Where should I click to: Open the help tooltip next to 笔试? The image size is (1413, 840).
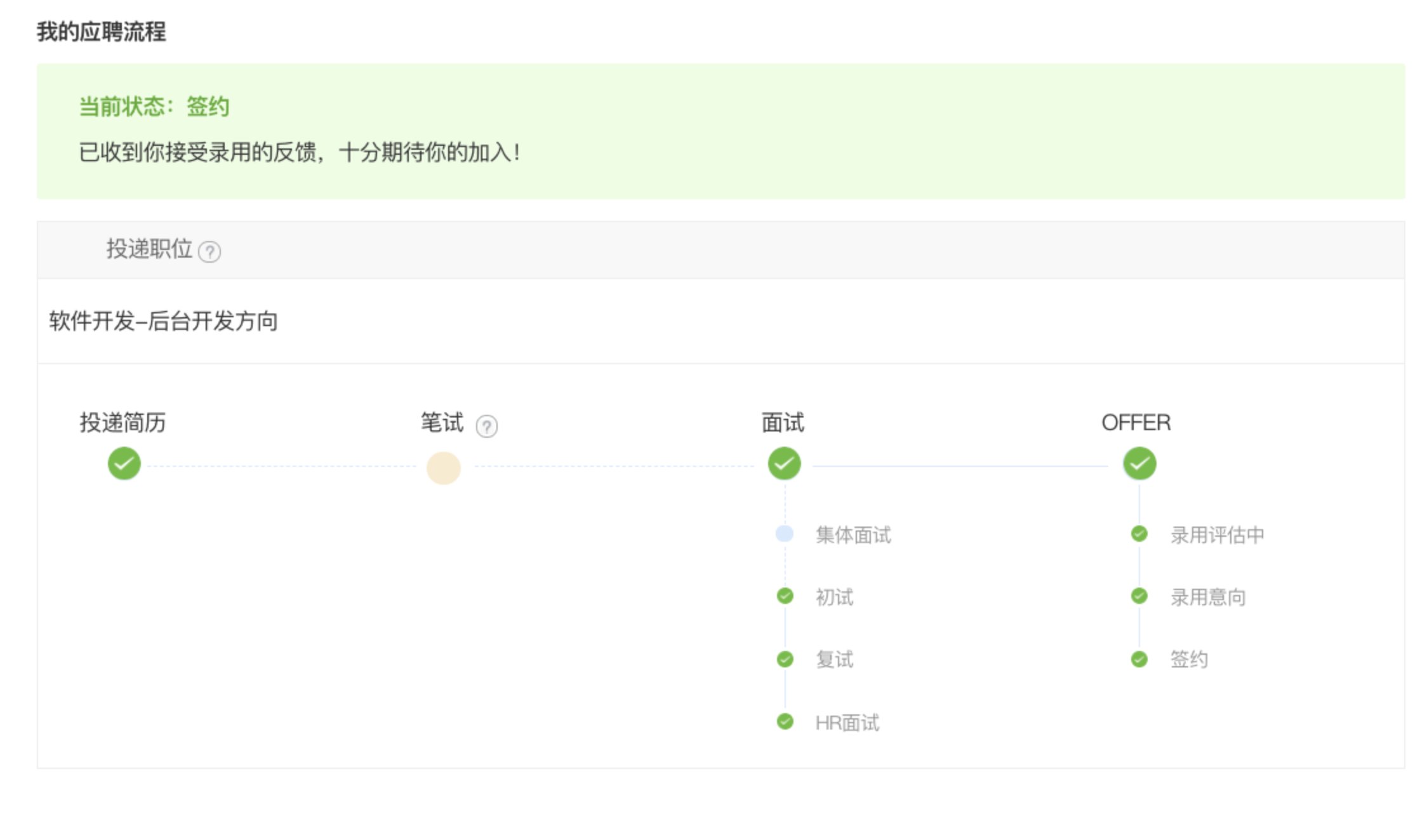487,426
